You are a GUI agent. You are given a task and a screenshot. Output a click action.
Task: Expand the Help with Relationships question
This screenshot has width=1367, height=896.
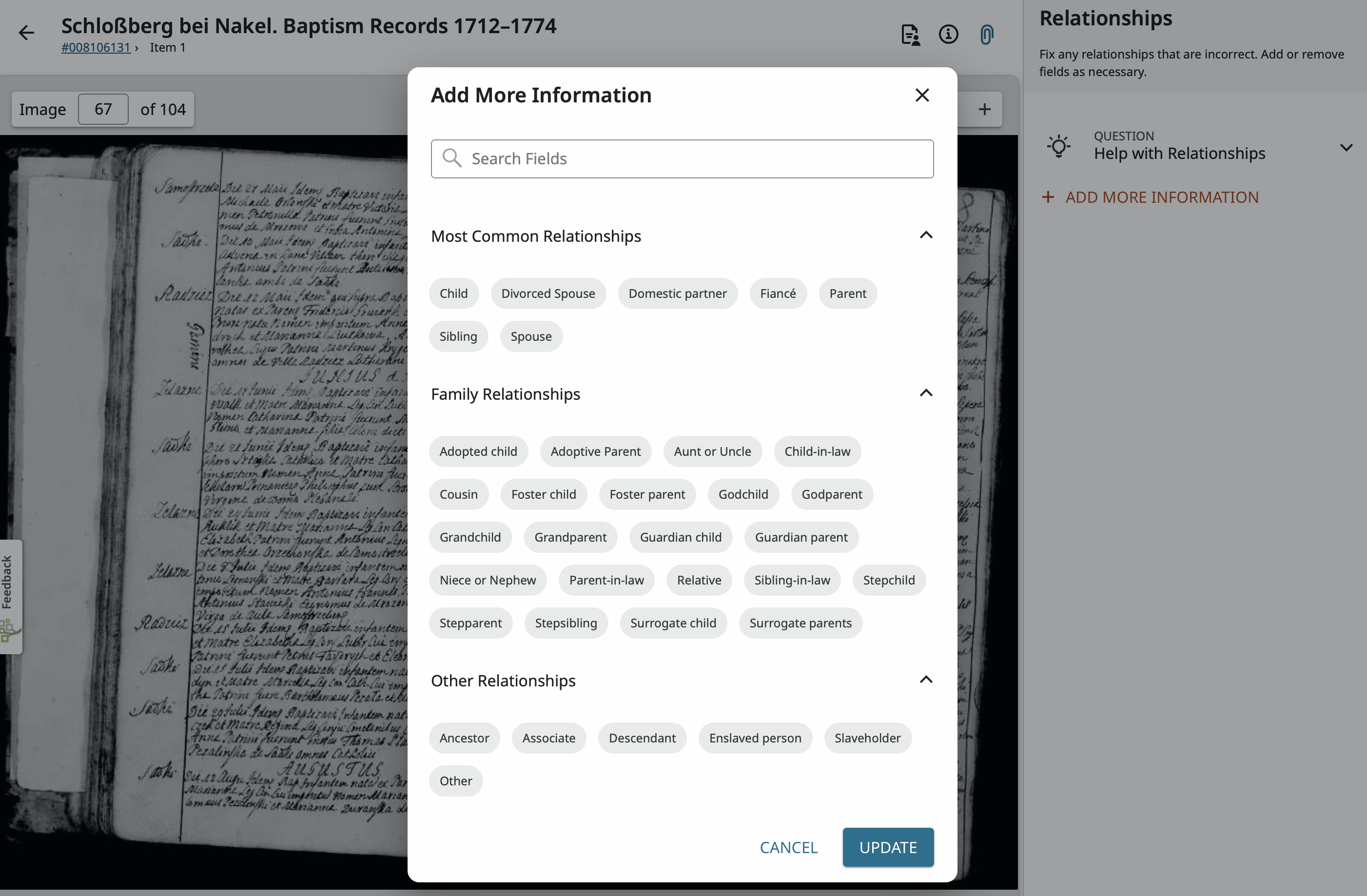[x=1346, y=148]
